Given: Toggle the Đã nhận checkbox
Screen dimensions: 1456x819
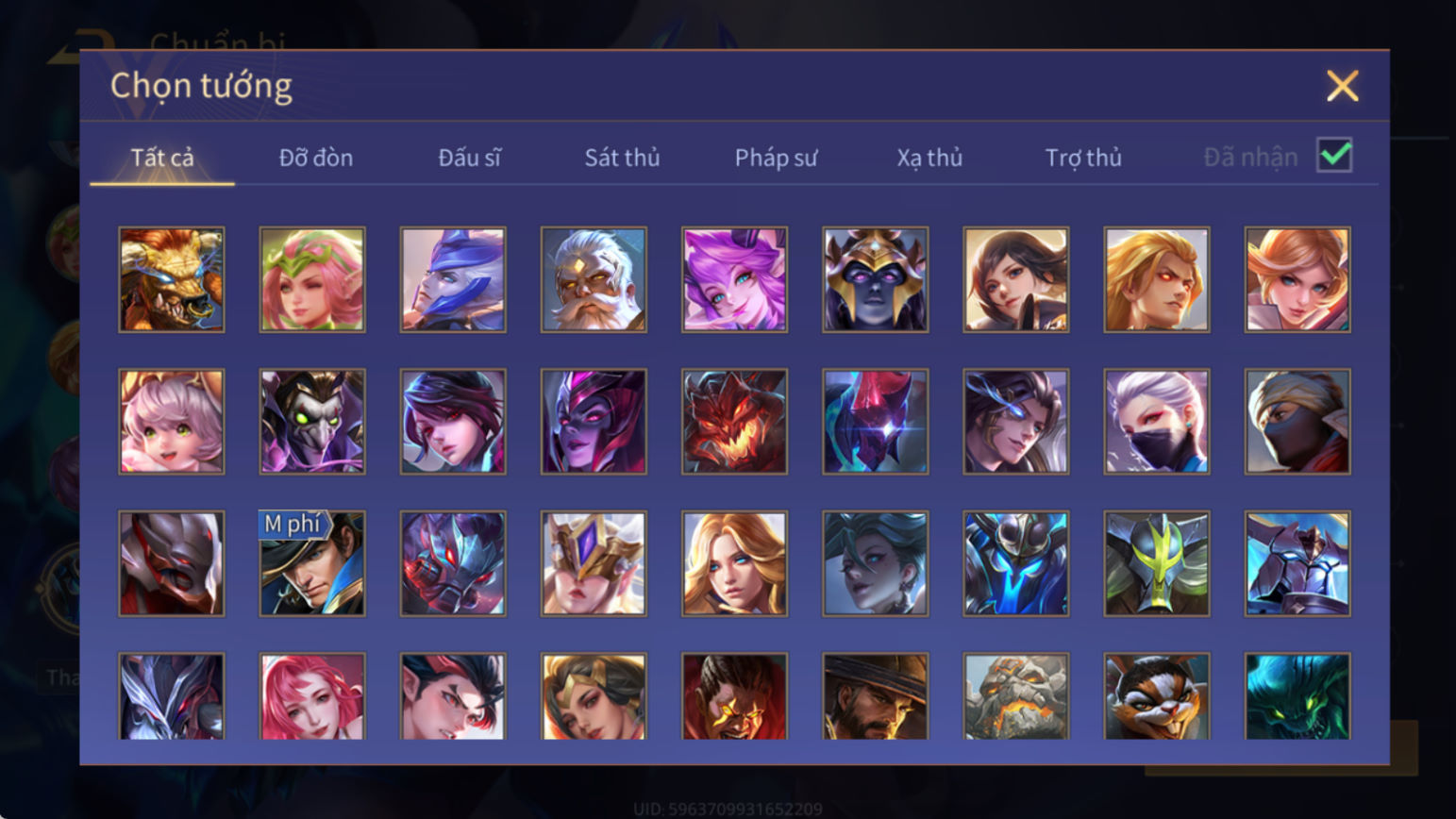Looking at the screenshot, I should (1334, 155).
